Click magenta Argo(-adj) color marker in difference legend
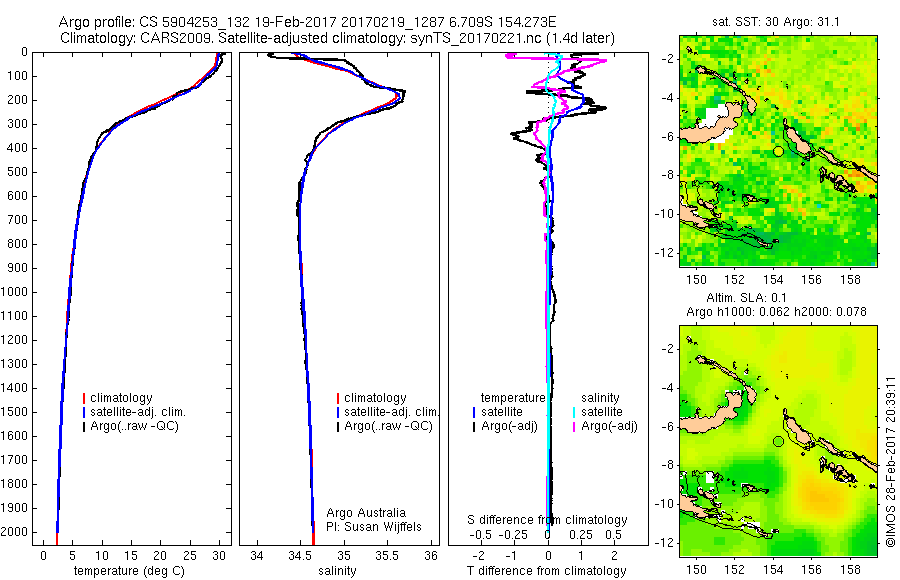The image size is (900, 580). click(574, 426)
